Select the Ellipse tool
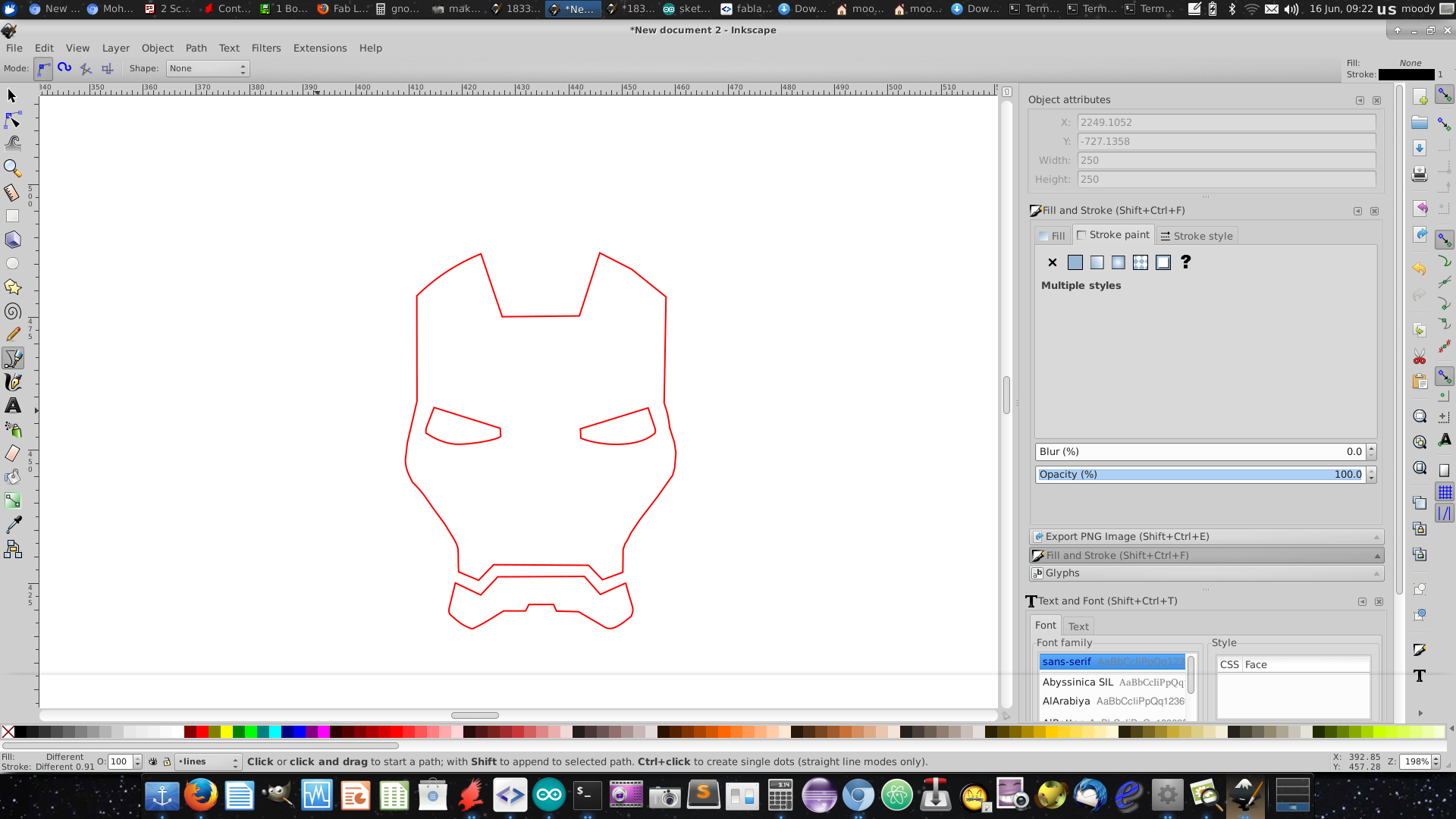This screenshot has height=819, width=1456. click(12, 263)
